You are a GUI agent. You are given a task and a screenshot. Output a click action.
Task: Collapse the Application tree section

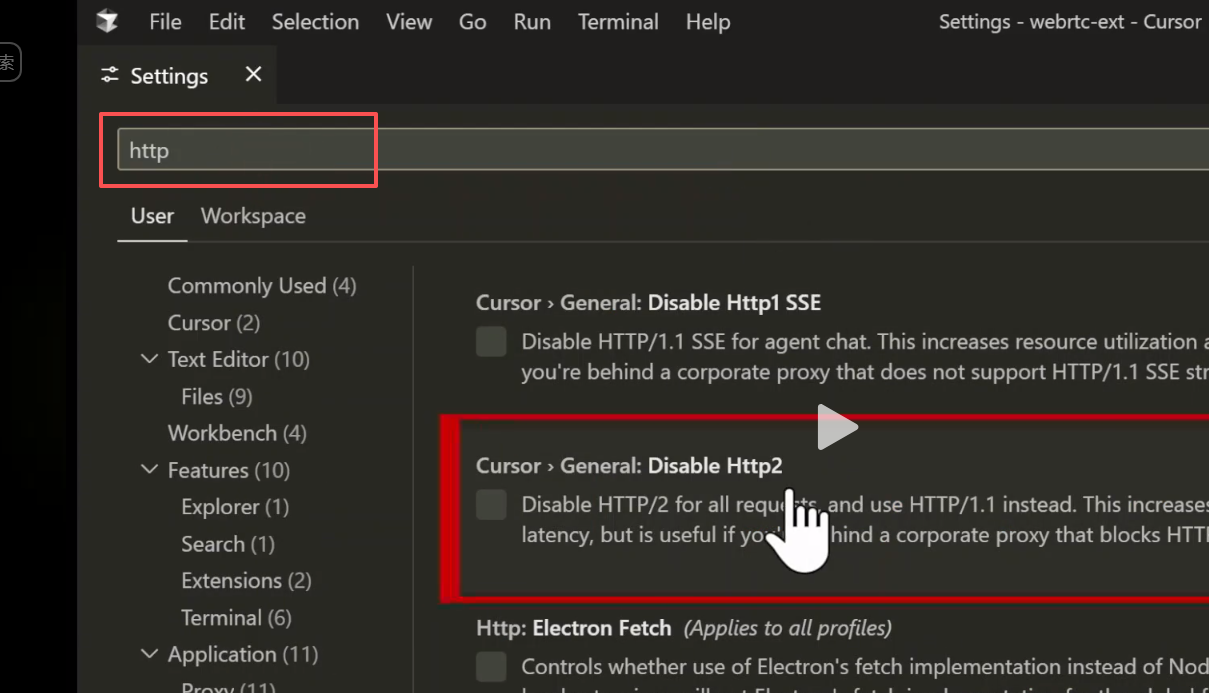coord(150,655)
